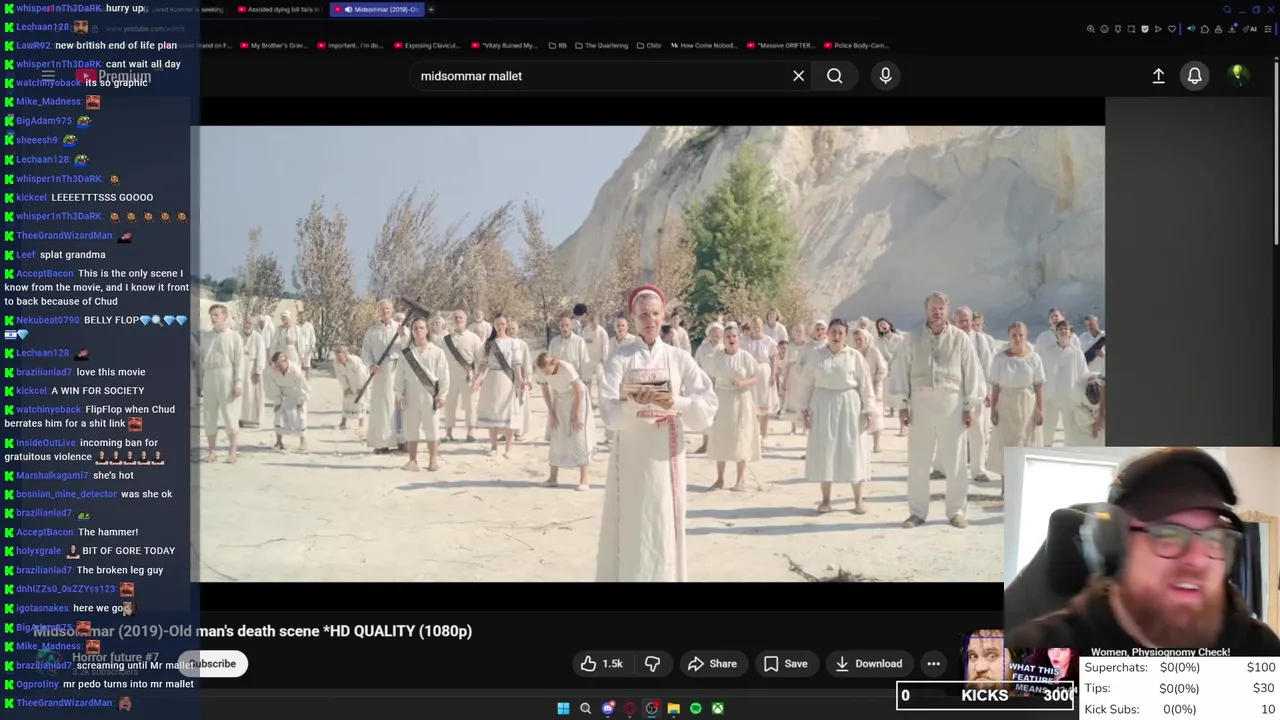Open browser downloads toolbar icon
This screenshot has height=720, width=1280.
click(1232, 29)
